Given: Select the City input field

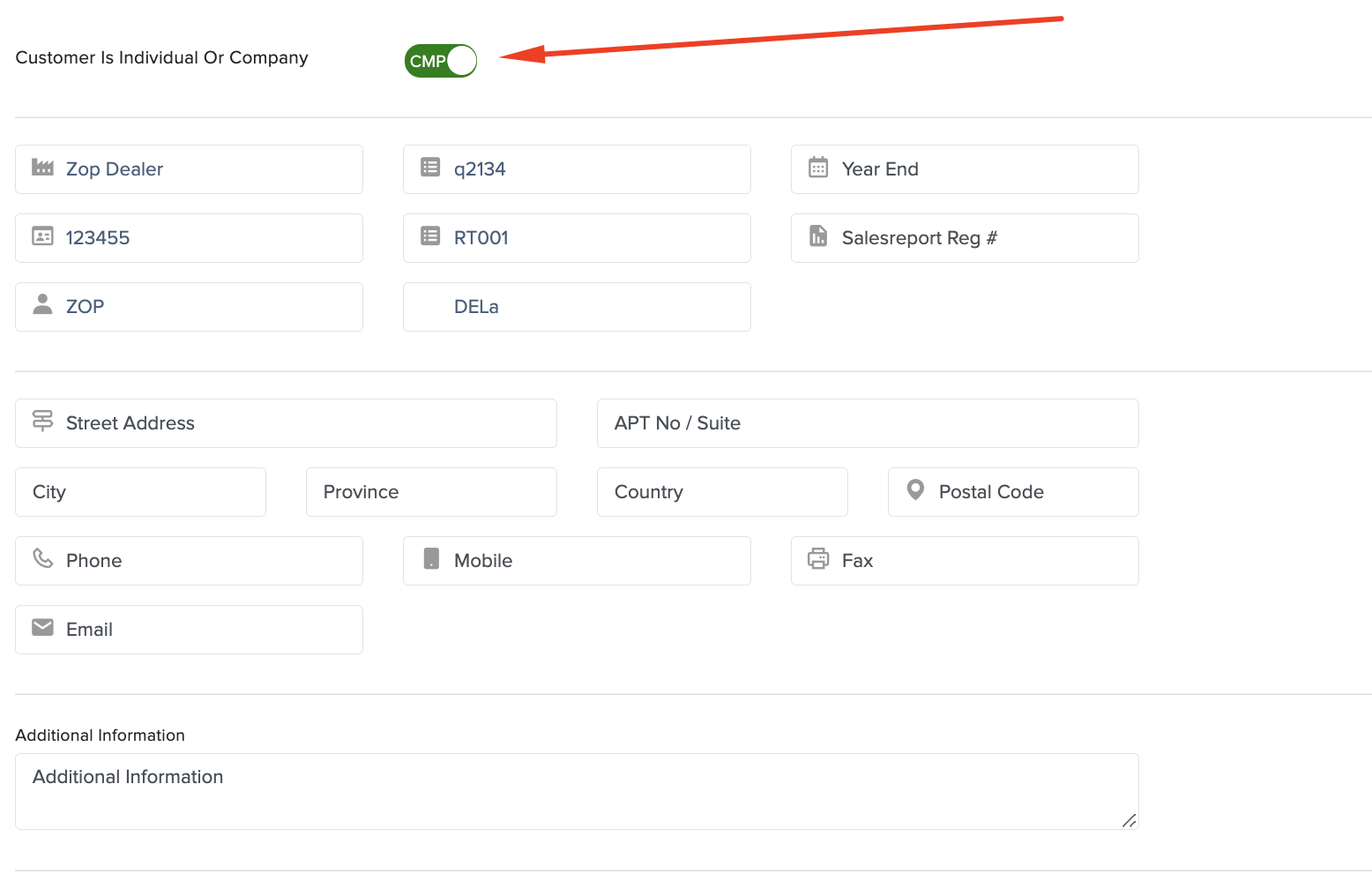Looking at the screenshot, I should click(x=140, y=492).
